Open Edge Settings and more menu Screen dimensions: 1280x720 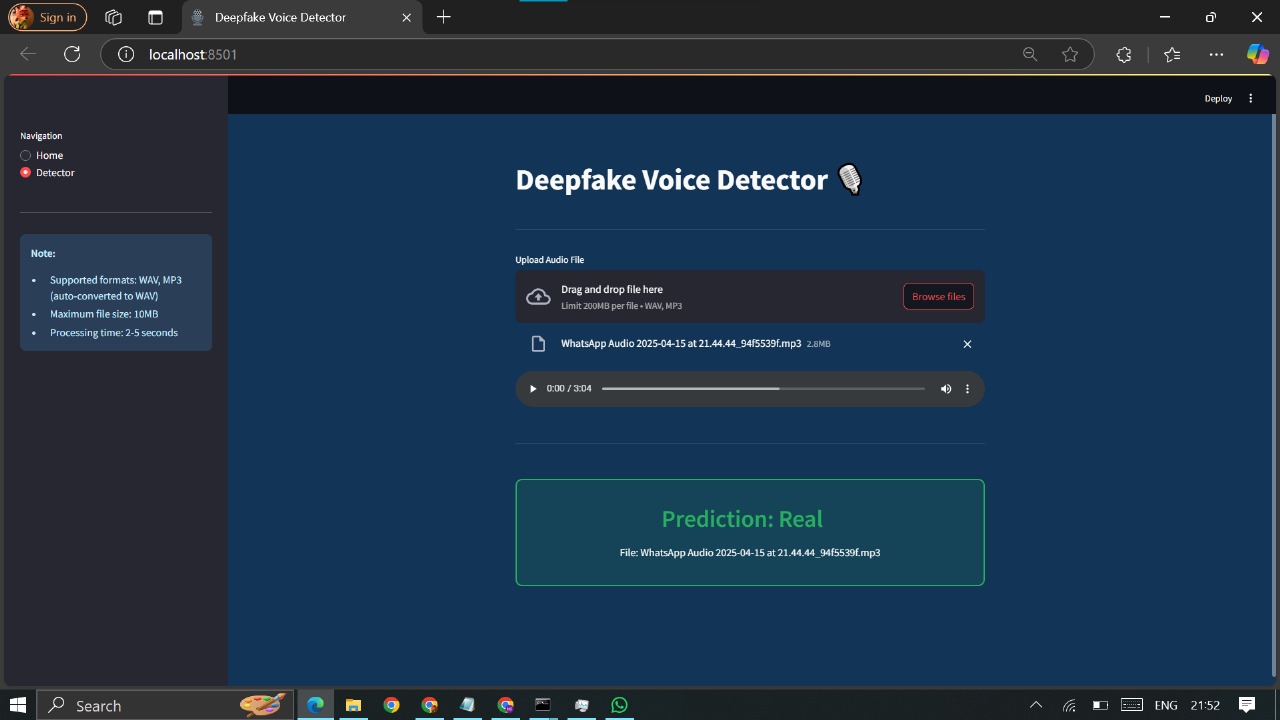1216,54
